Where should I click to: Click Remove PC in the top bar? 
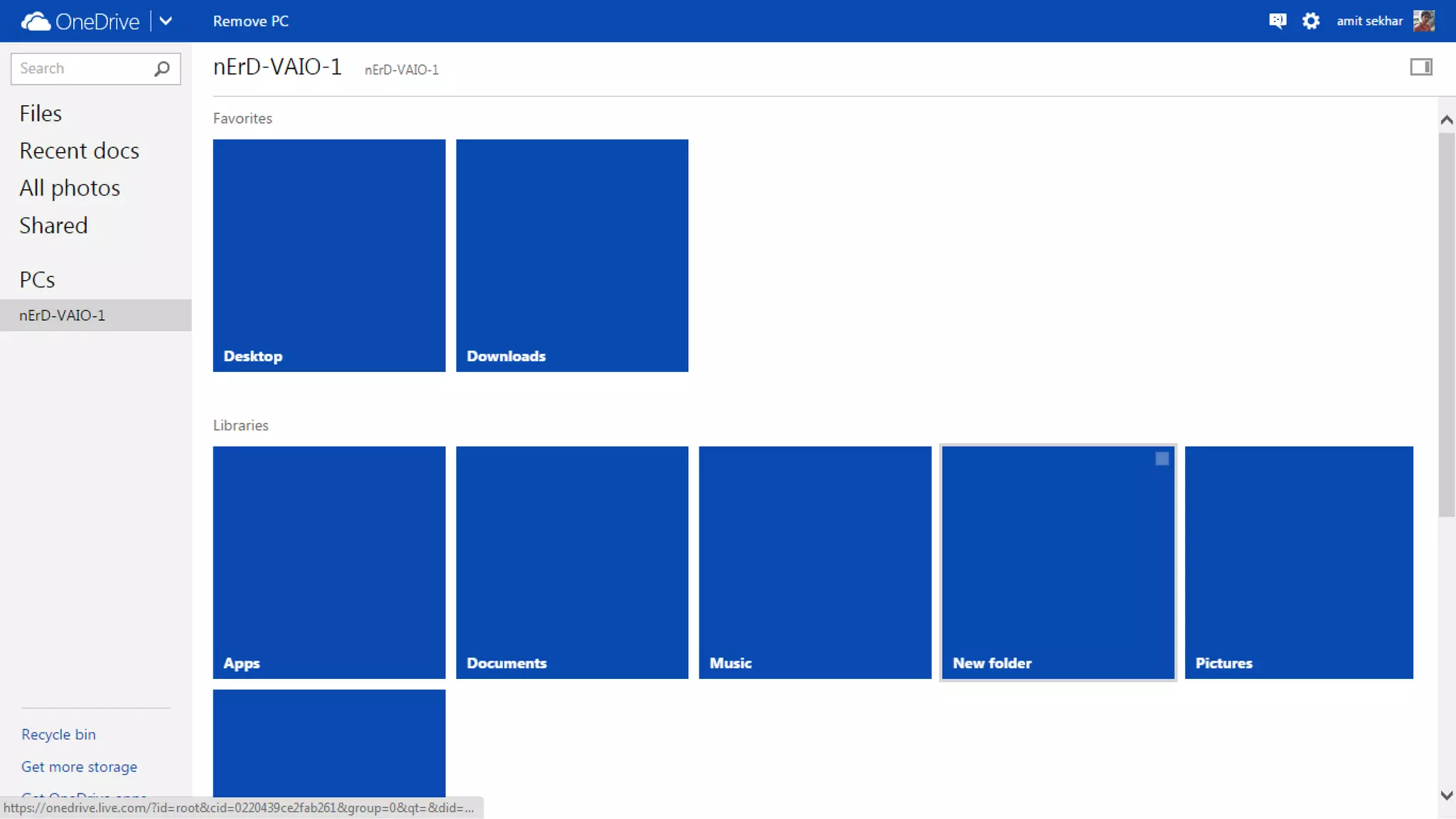251,21
